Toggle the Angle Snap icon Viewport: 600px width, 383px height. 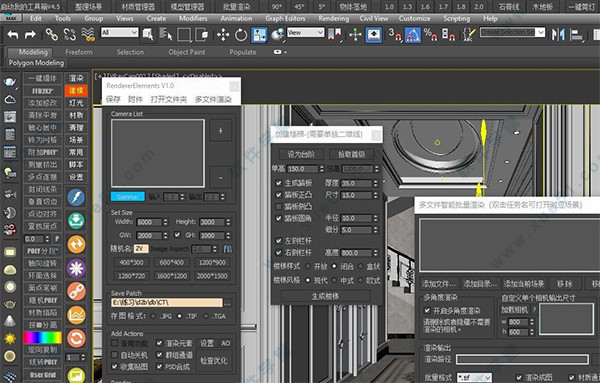pyautogui.click(x=412, y=35)
